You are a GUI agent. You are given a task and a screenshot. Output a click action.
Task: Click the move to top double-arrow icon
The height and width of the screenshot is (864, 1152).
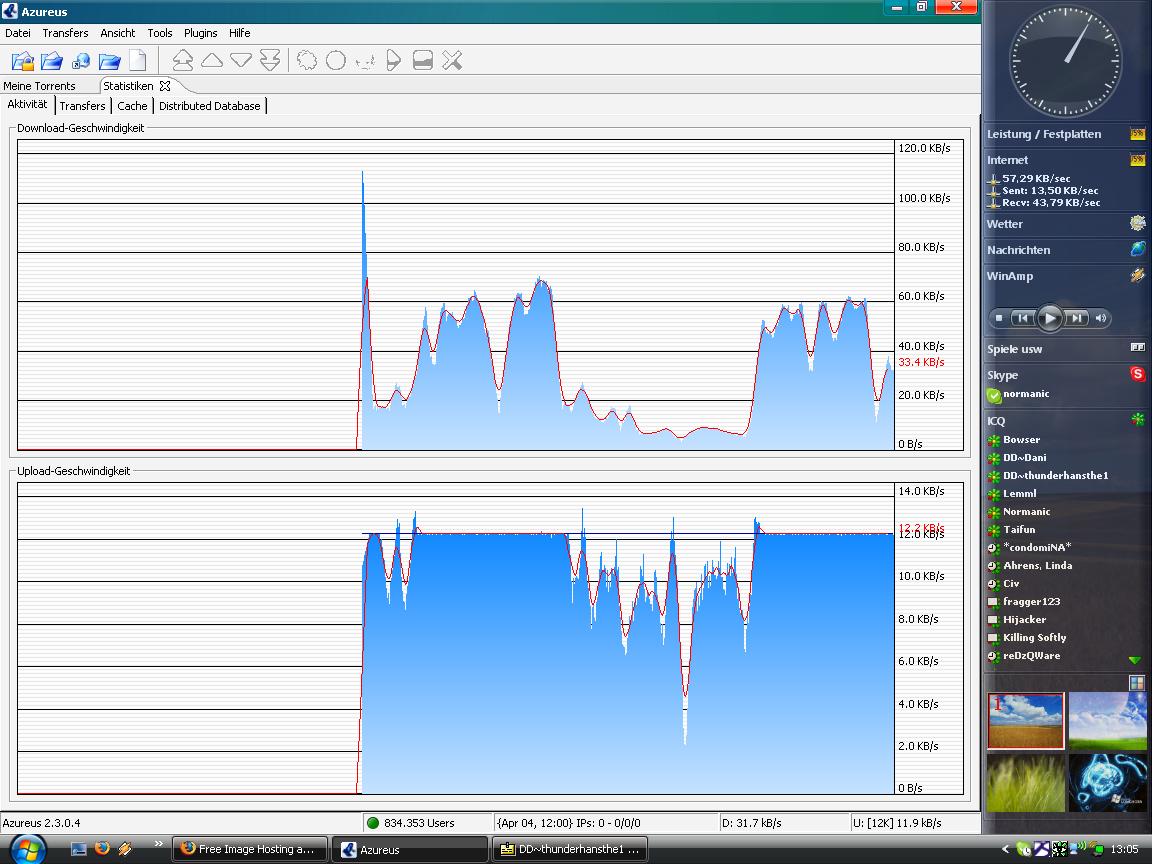[x=183, y=61]
